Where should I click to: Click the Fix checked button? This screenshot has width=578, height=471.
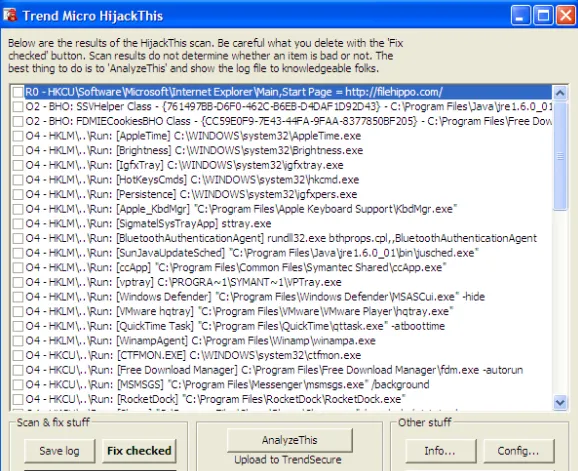coord(139,451)
